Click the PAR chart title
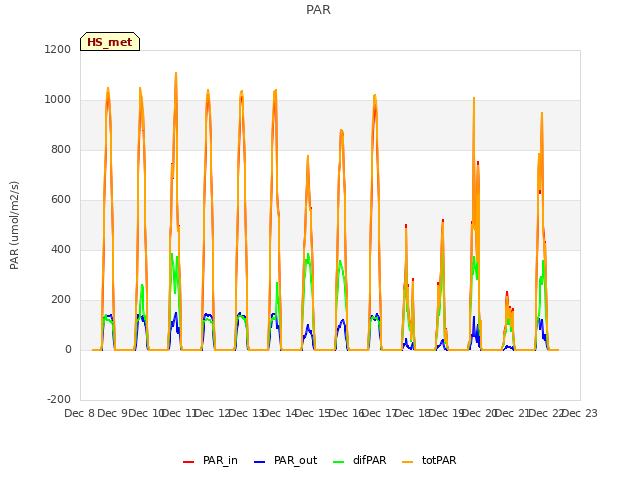Screen dimensions: 640x480 [x=318, y=10]
